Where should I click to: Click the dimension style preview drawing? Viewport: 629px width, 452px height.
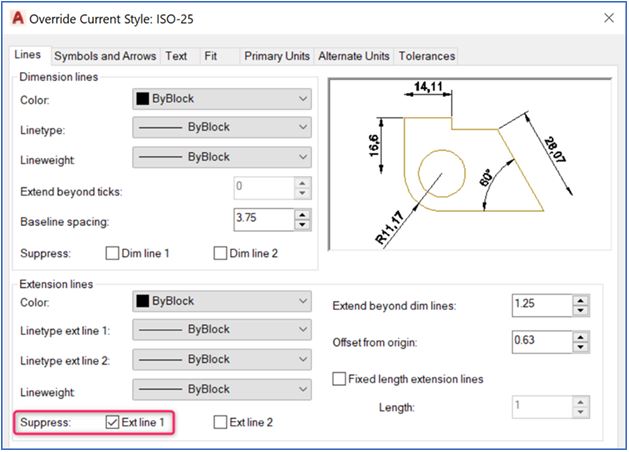click(470, 164)
